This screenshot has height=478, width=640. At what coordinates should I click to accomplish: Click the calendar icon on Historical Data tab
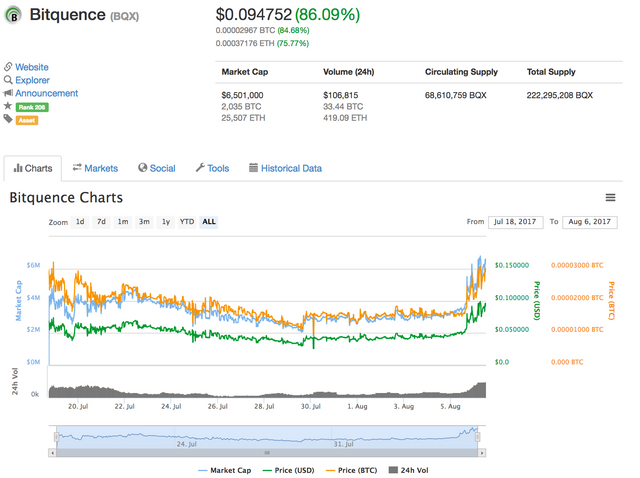pos(253,167)
